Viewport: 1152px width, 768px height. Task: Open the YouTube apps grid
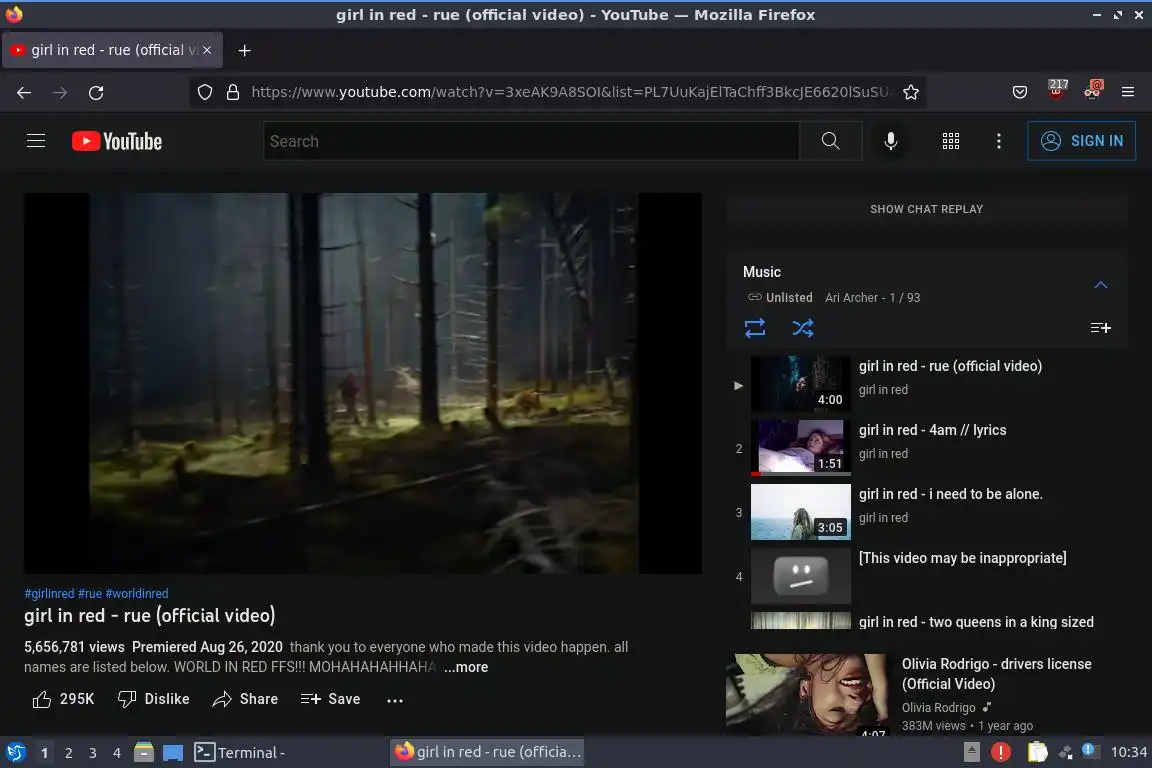coord(951,141)
